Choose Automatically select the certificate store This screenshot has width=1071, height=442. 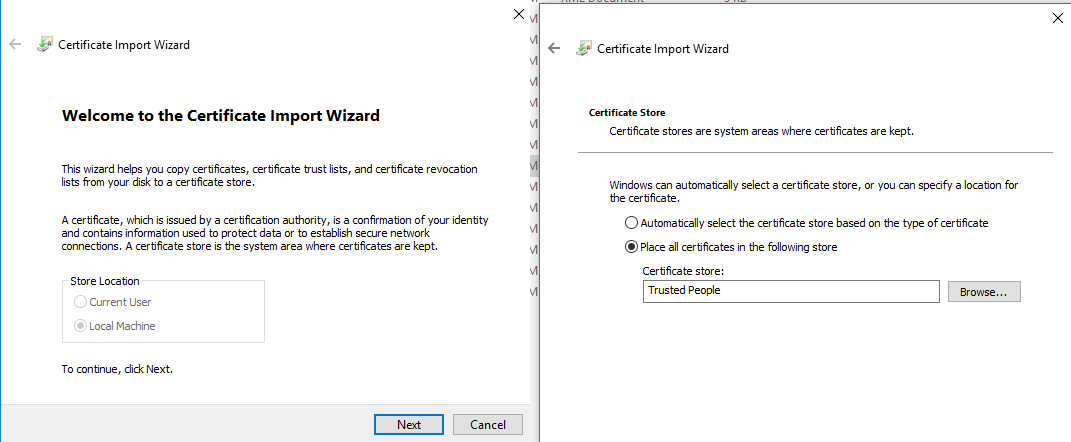pyautogui.click(x=807, y=223)
